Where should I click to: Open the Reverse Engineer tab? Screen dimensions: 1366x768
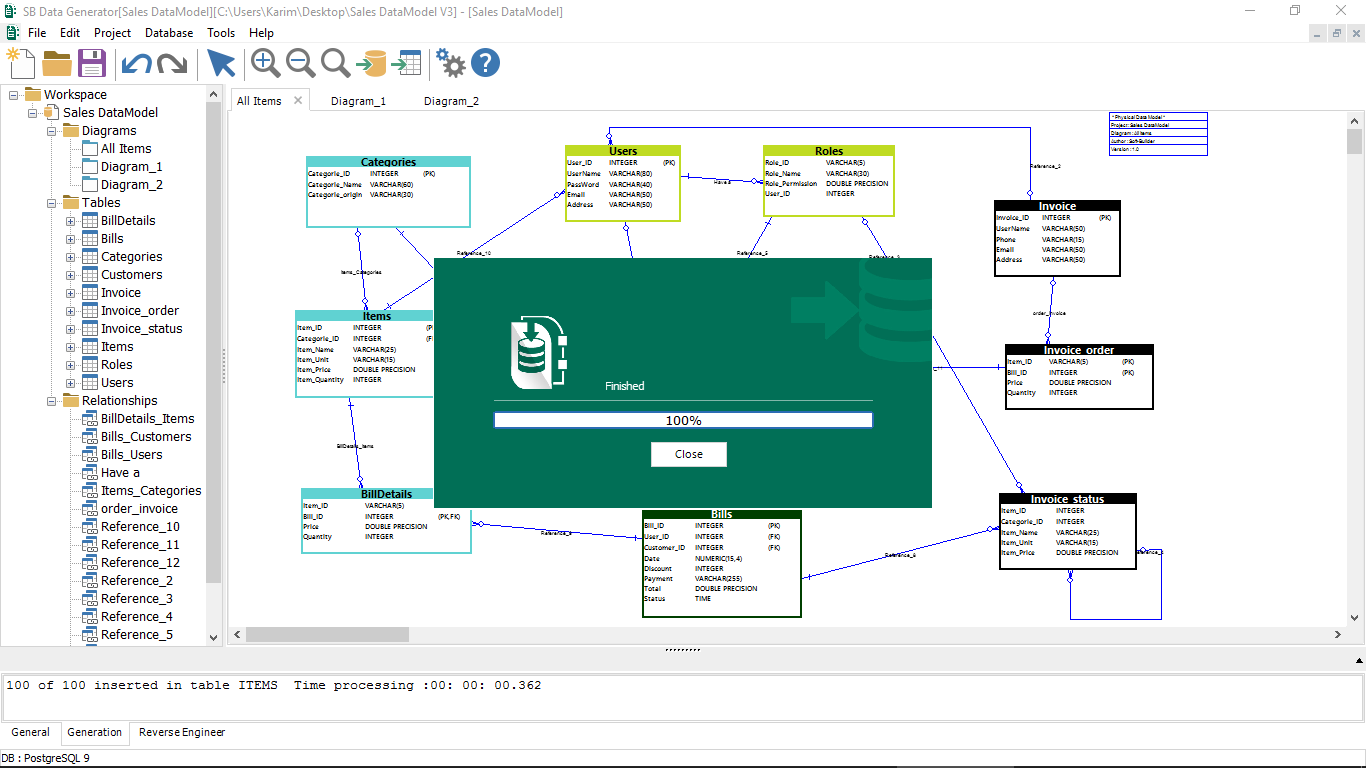[182, 733]
